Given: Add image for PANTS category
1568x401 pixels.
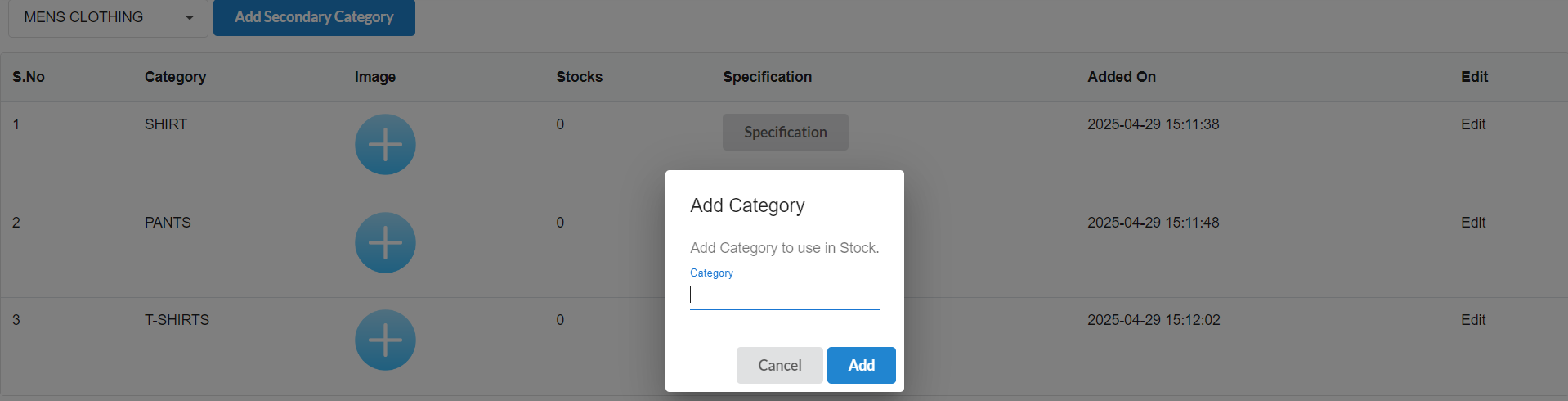Looking at the screenshot, I should [385, 243].
